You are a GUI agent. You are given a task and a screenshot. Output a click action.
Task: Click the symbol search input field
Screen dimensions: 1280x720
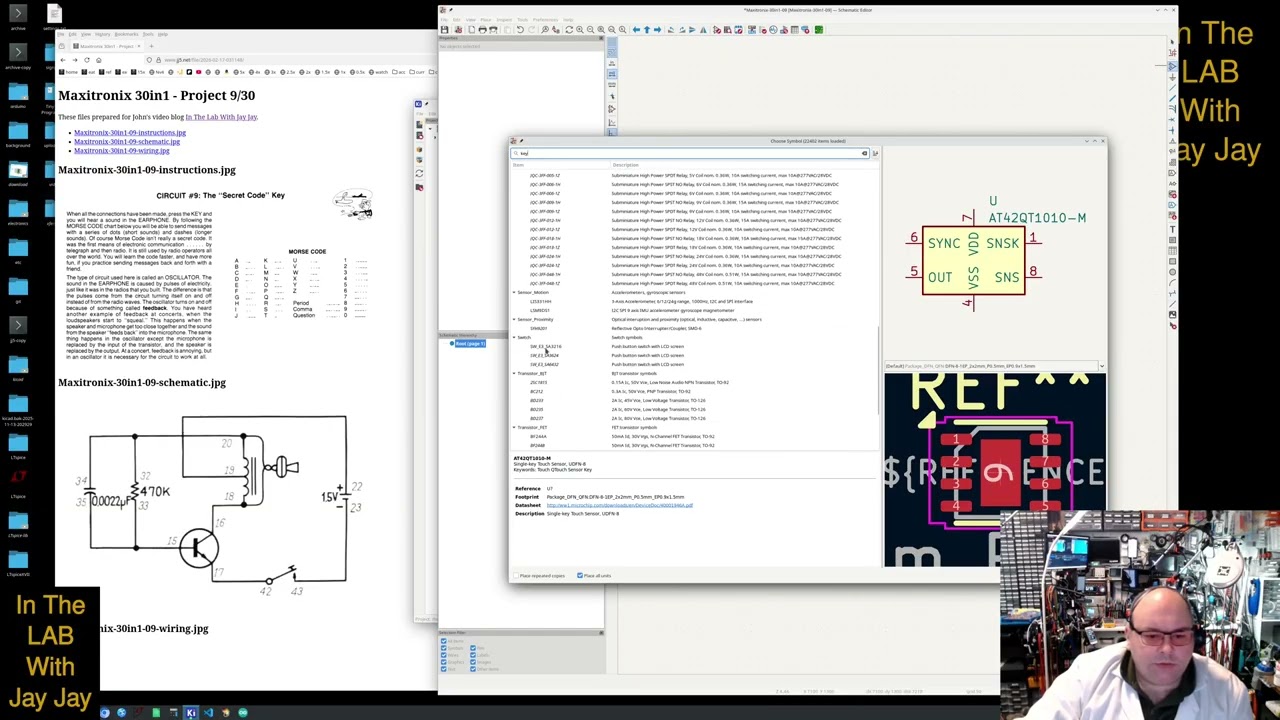(690, 154)
